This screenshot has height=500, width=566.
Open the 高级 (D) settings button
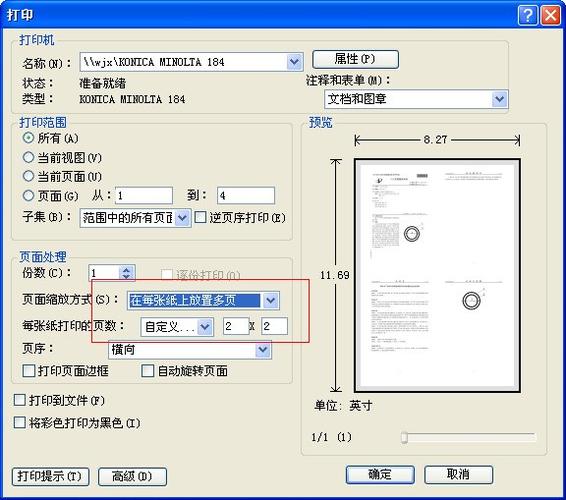coord(132,477)
